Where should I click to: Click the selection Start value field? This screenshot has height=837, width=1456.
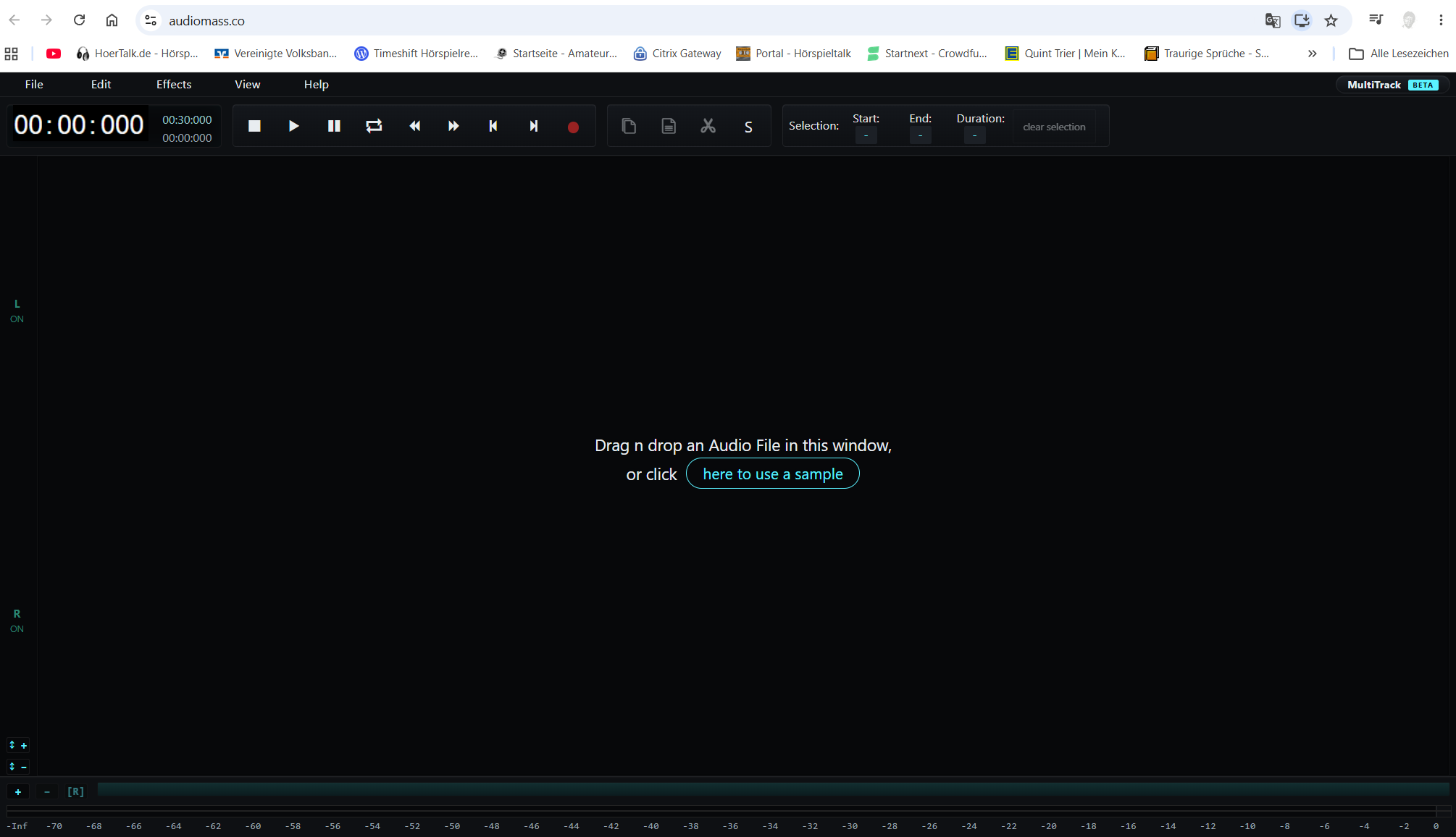(866, 135)
